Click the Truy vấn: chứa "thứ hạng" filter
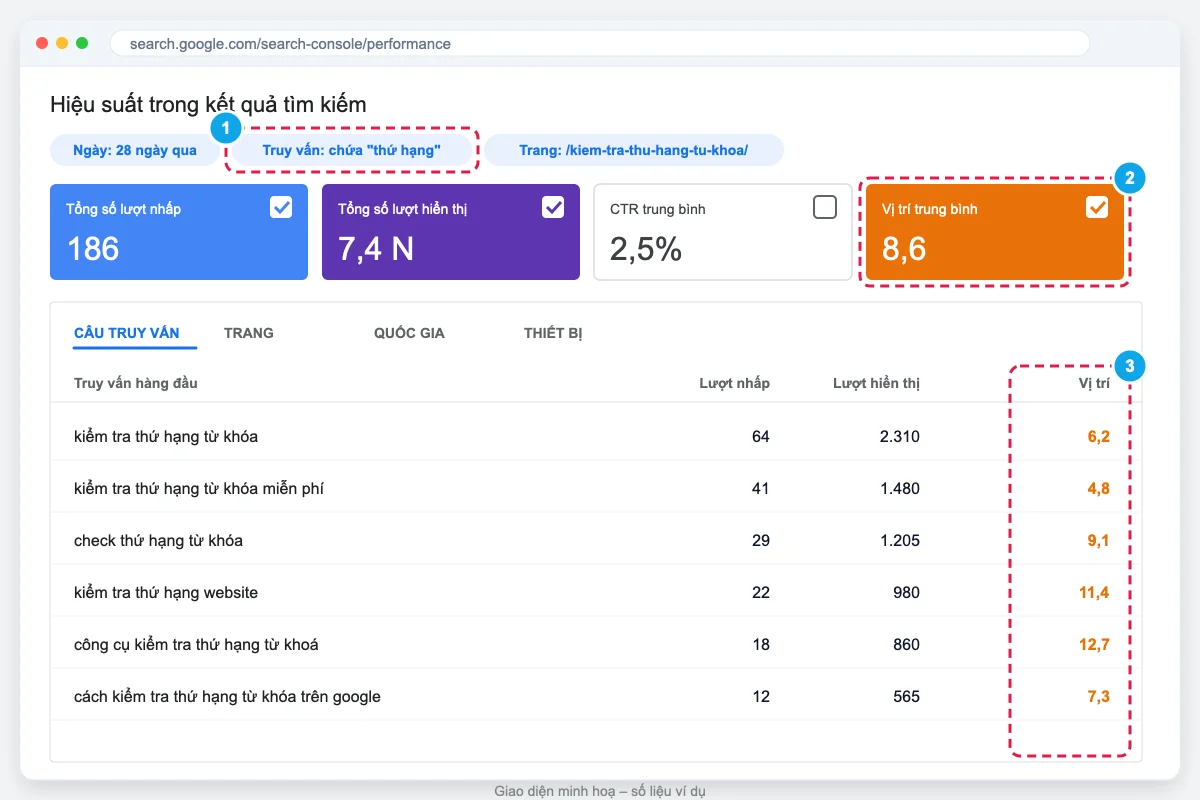The image size is (1200, 800). (352, 150)
